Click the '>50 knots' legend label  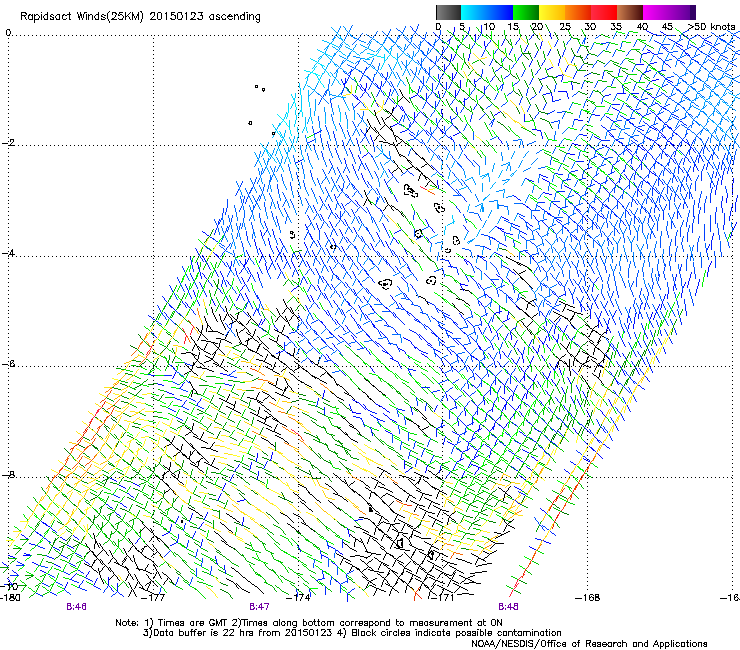click(711, 27)
